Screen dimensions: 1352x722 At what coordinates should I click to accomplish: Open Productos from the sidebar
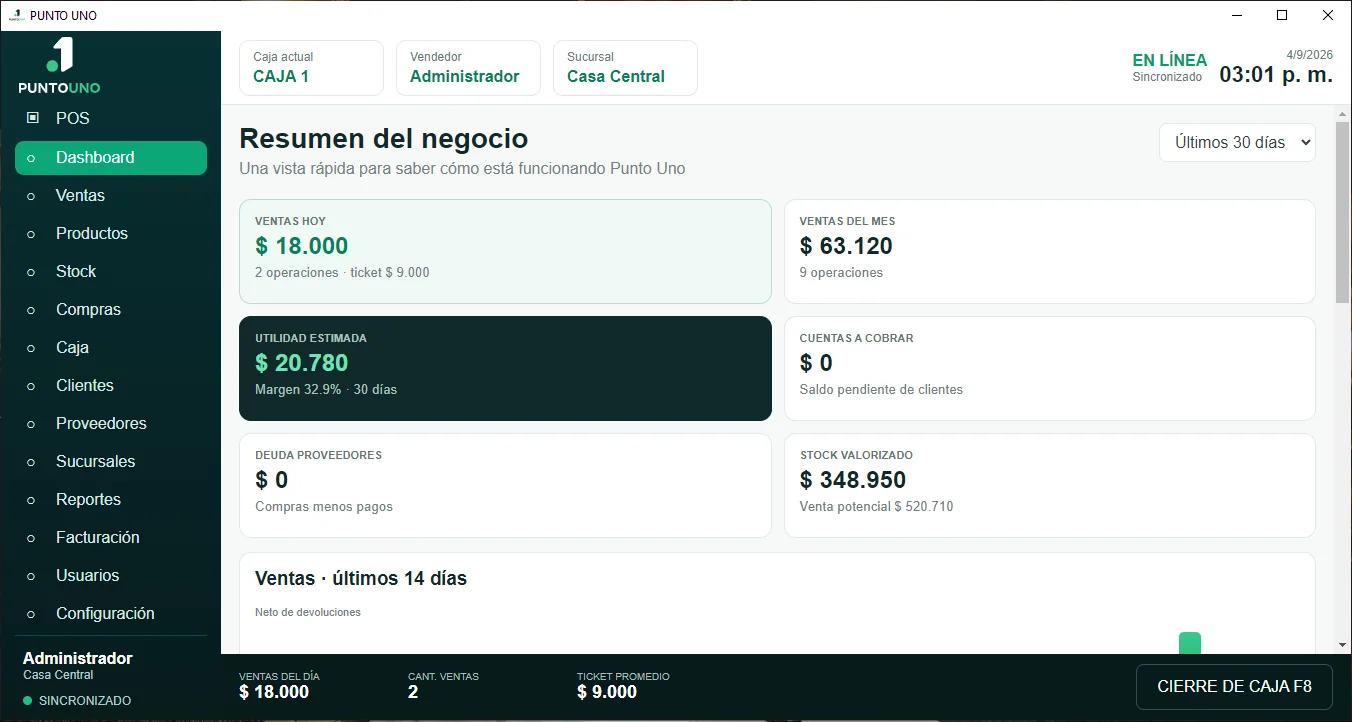click(111, 234)
